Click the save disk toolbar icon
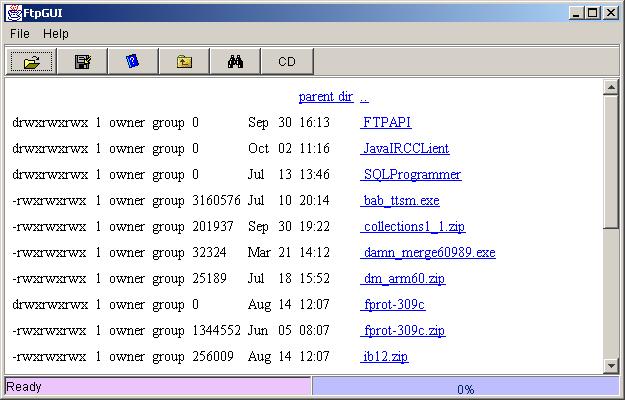The image size is (625, 400). coord(83,62)
